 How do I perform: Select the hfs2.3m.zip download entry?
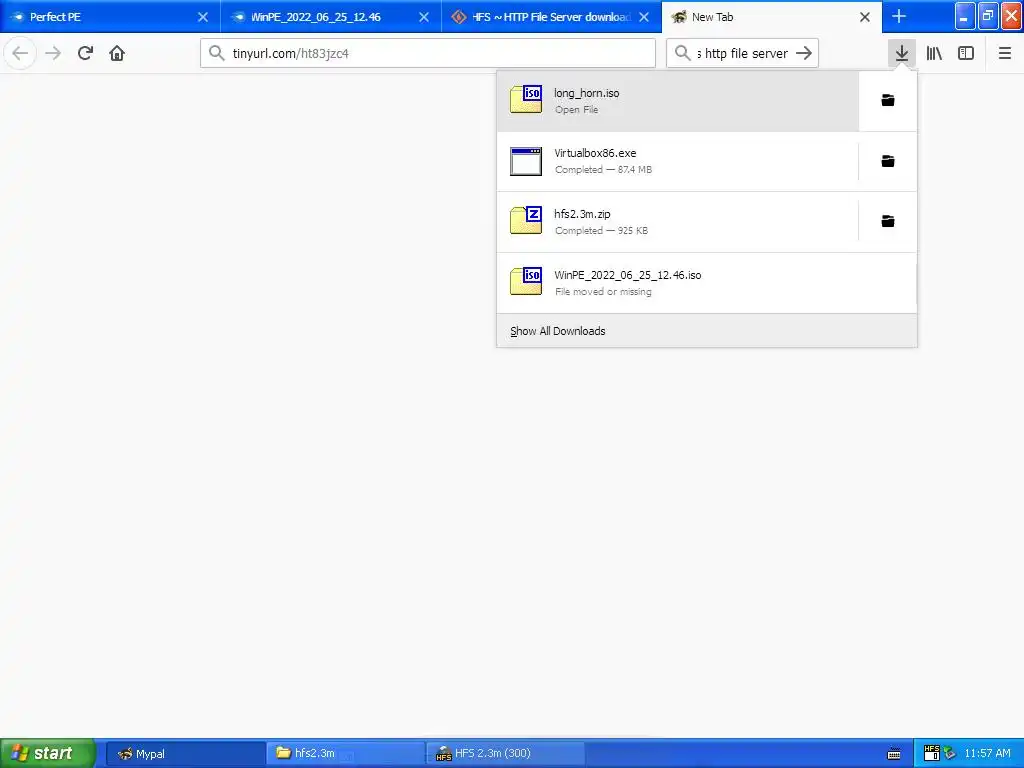tap(678, 221)
